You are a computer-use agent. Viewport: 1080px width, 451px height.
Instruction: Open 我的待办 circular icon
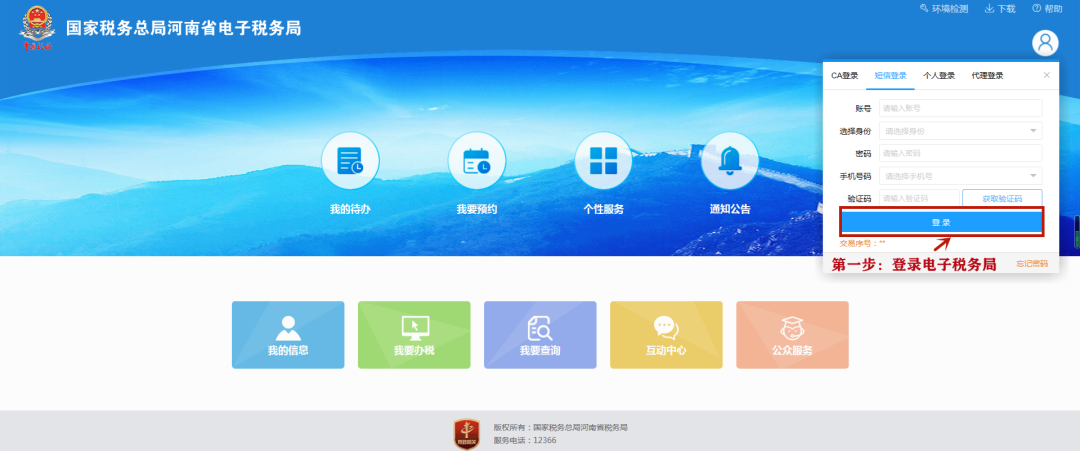click(350, 161)
